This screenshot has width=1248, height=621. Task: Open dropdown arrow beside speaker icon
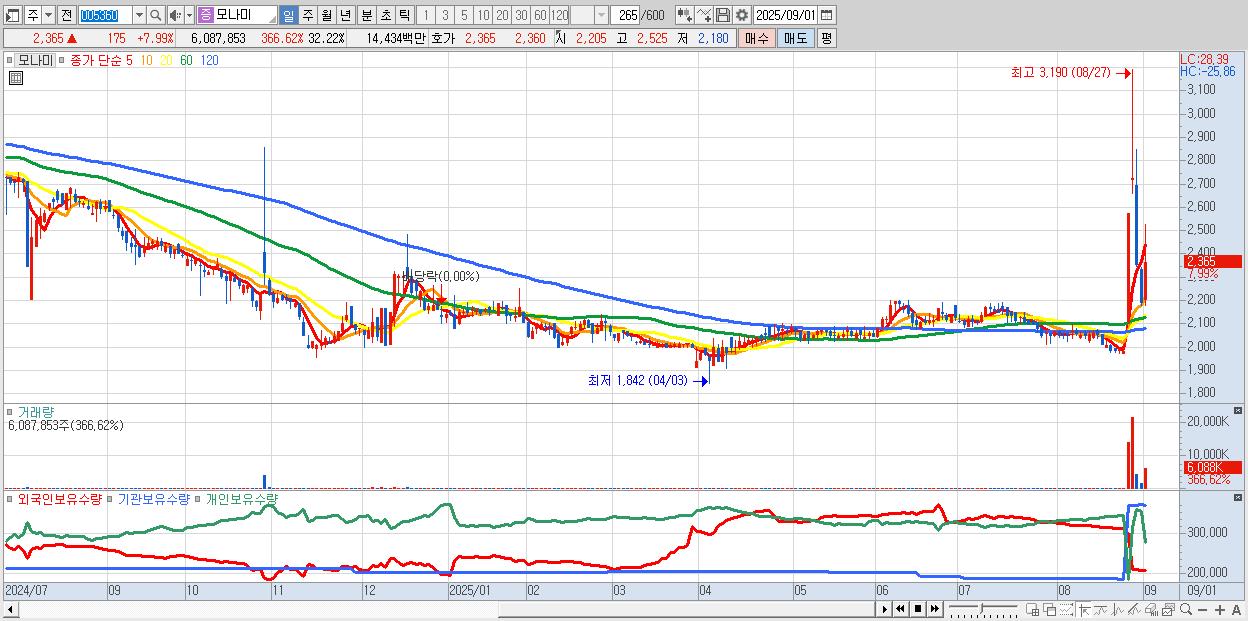point(189,15)
